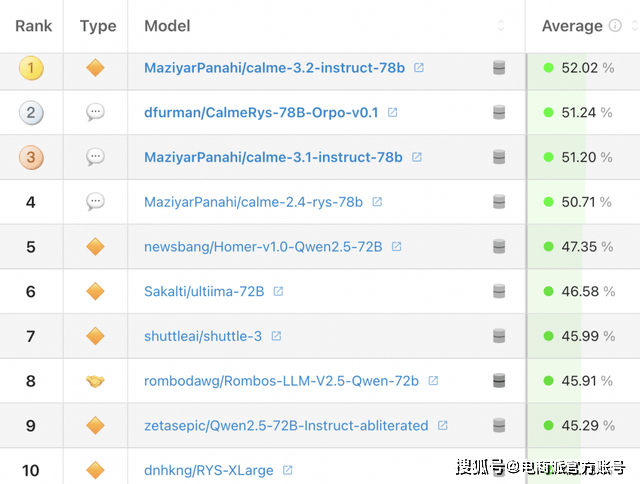Click handshake type icon in rank 8 row

coord(96,381)
